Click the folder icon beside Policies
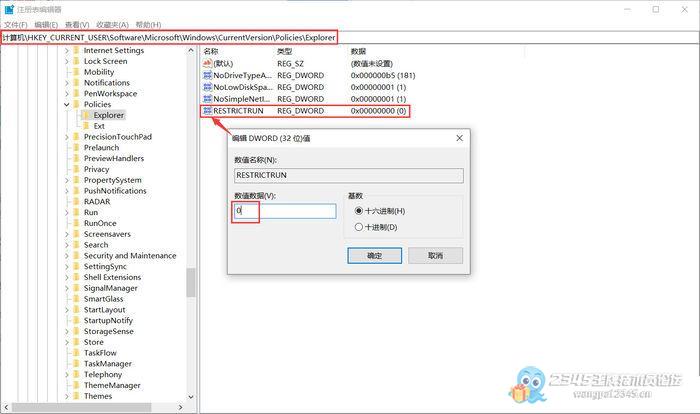This screenshot has width=700, height=414. pyautogui.click(x=76, y=104)
